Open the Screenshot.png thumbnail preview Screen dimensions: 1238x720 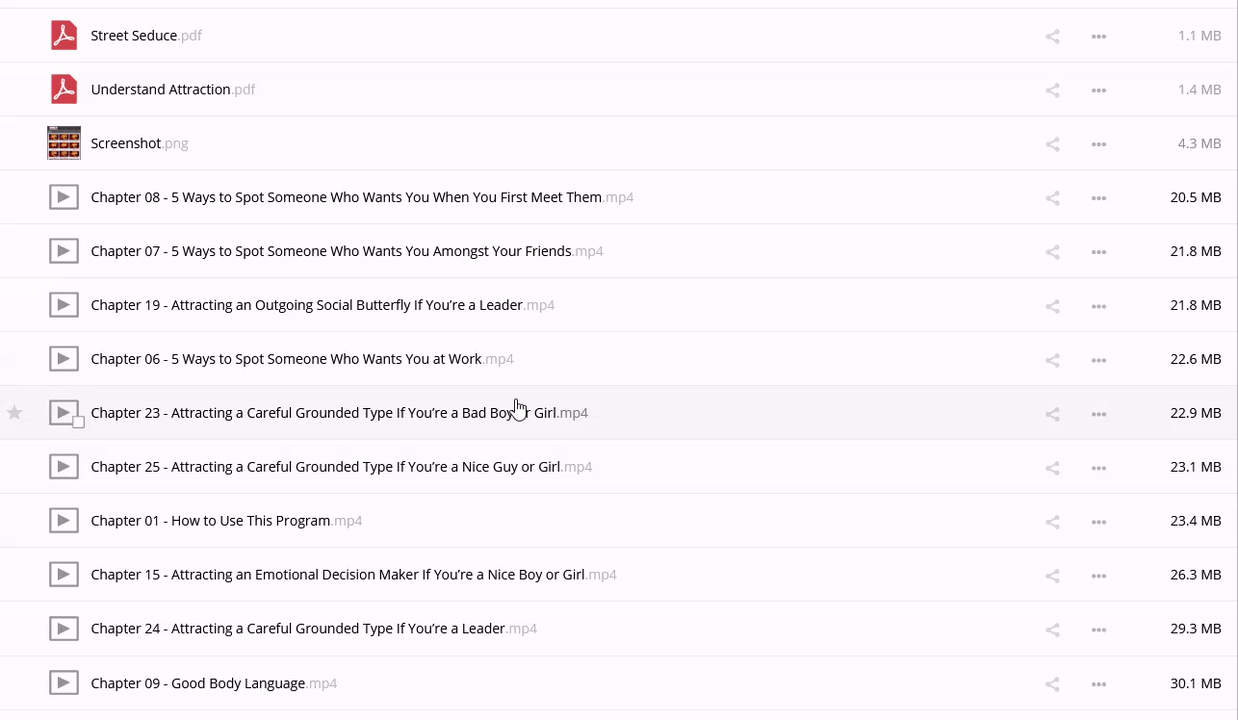64,143
